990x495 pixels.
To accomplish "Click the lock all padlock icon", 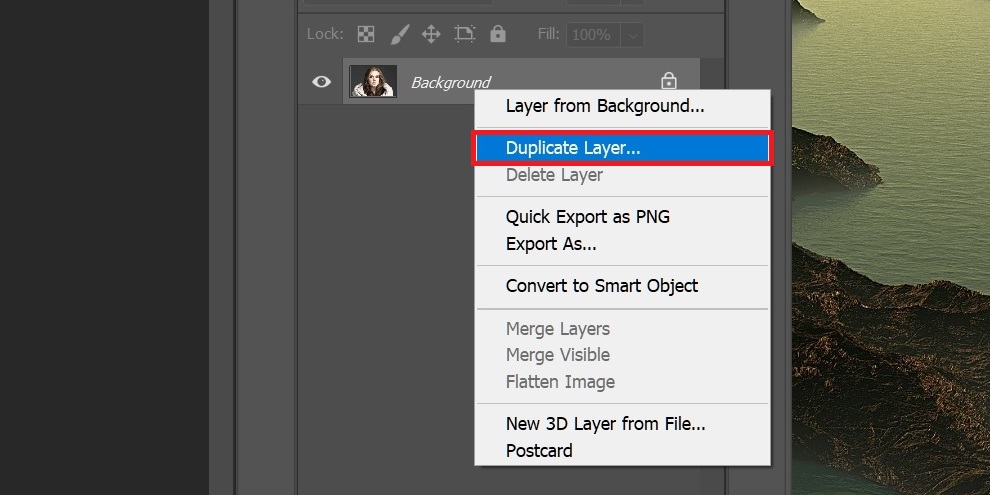I will pos(498,33).
